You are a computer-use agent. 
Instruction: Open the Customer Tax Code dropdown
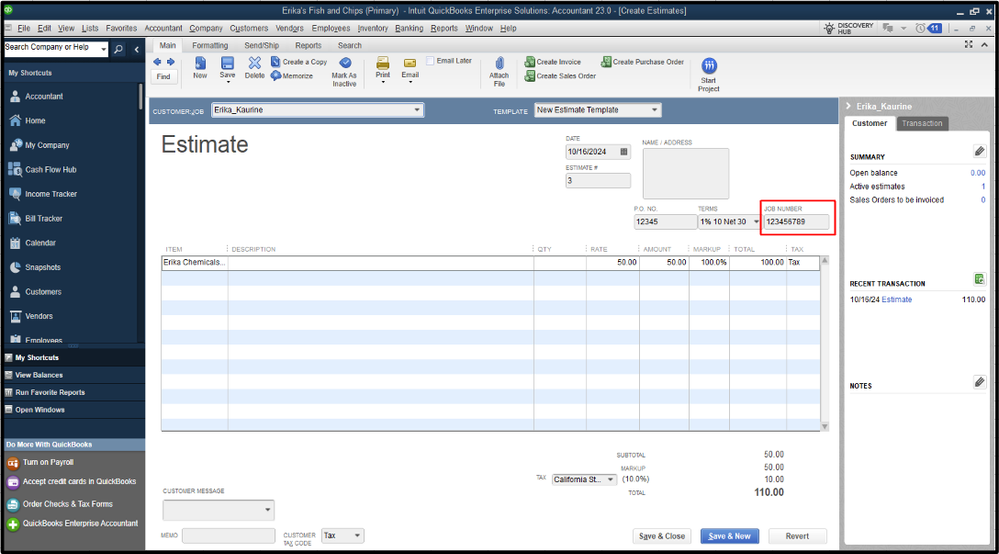357,536
